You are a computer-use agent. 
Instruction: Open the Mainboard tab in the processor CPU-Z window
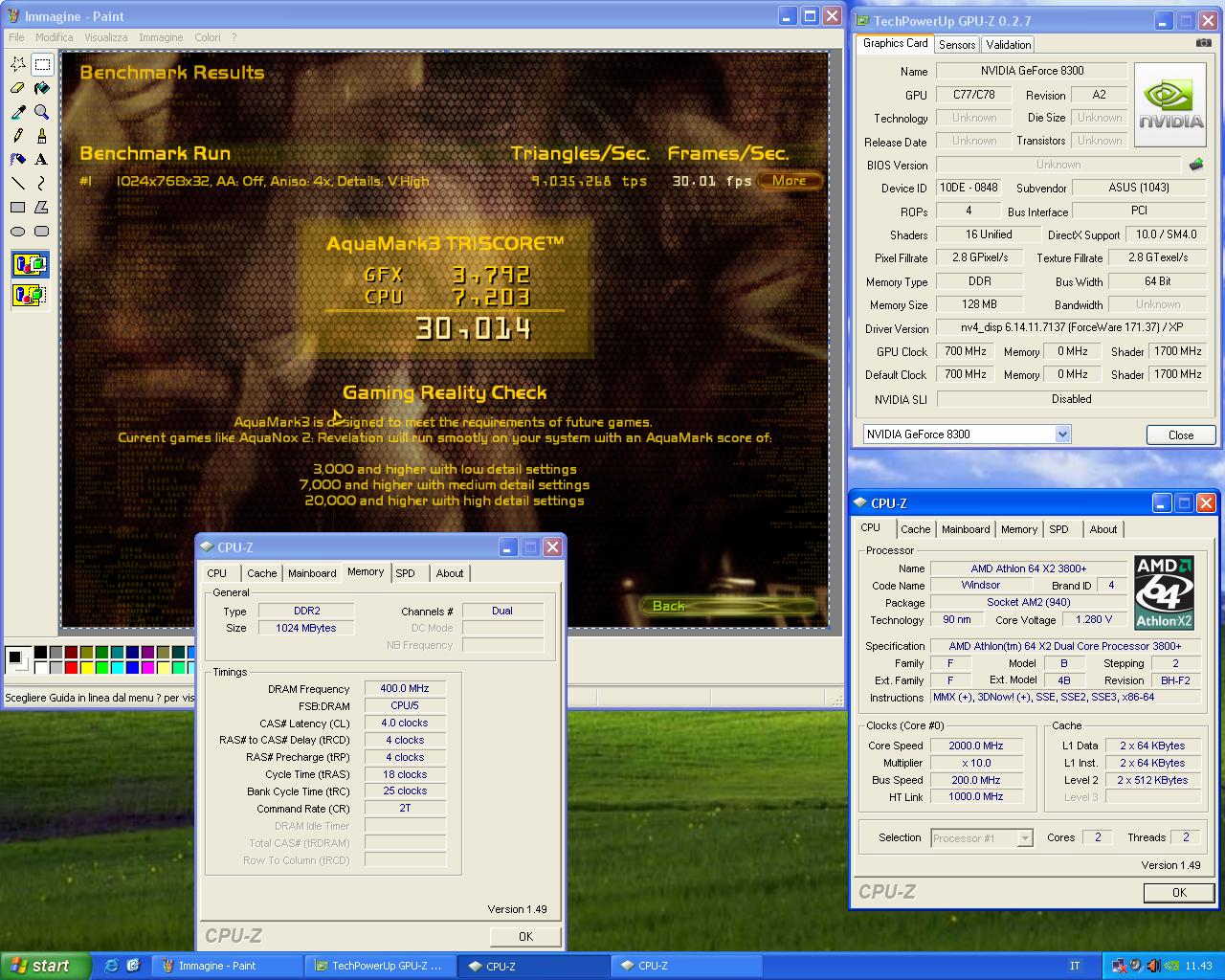tap(966, 529)
